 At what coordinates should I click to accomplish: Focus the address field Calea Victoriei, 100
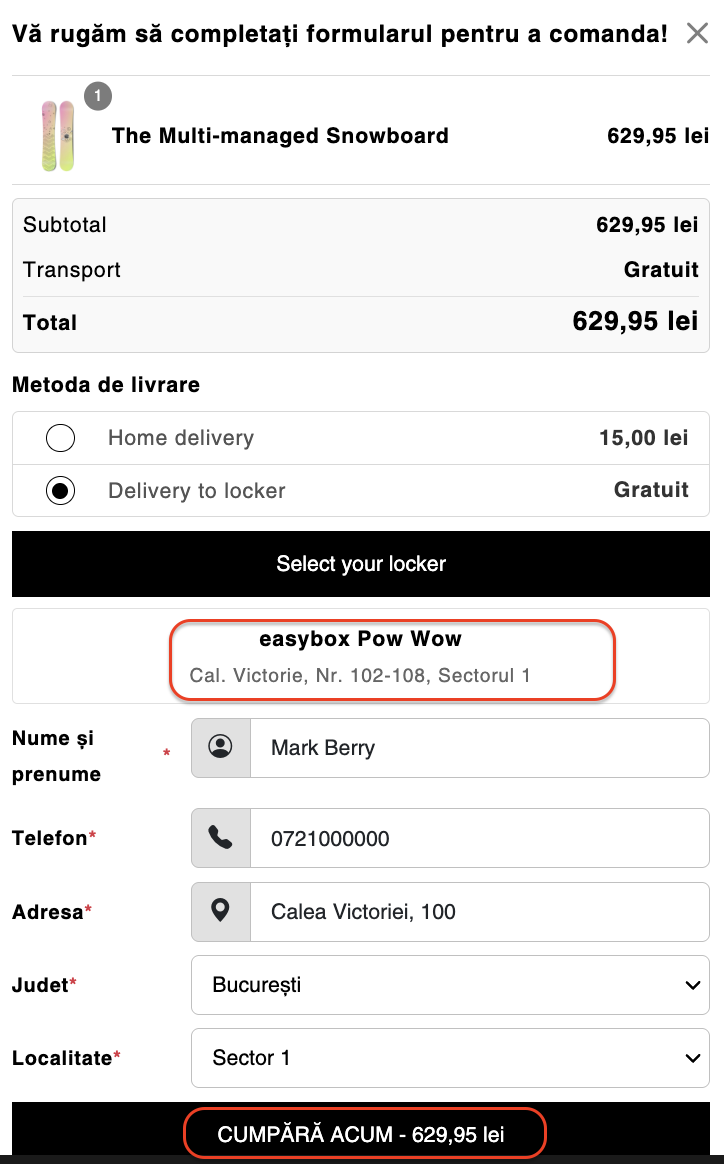(480, 912)
